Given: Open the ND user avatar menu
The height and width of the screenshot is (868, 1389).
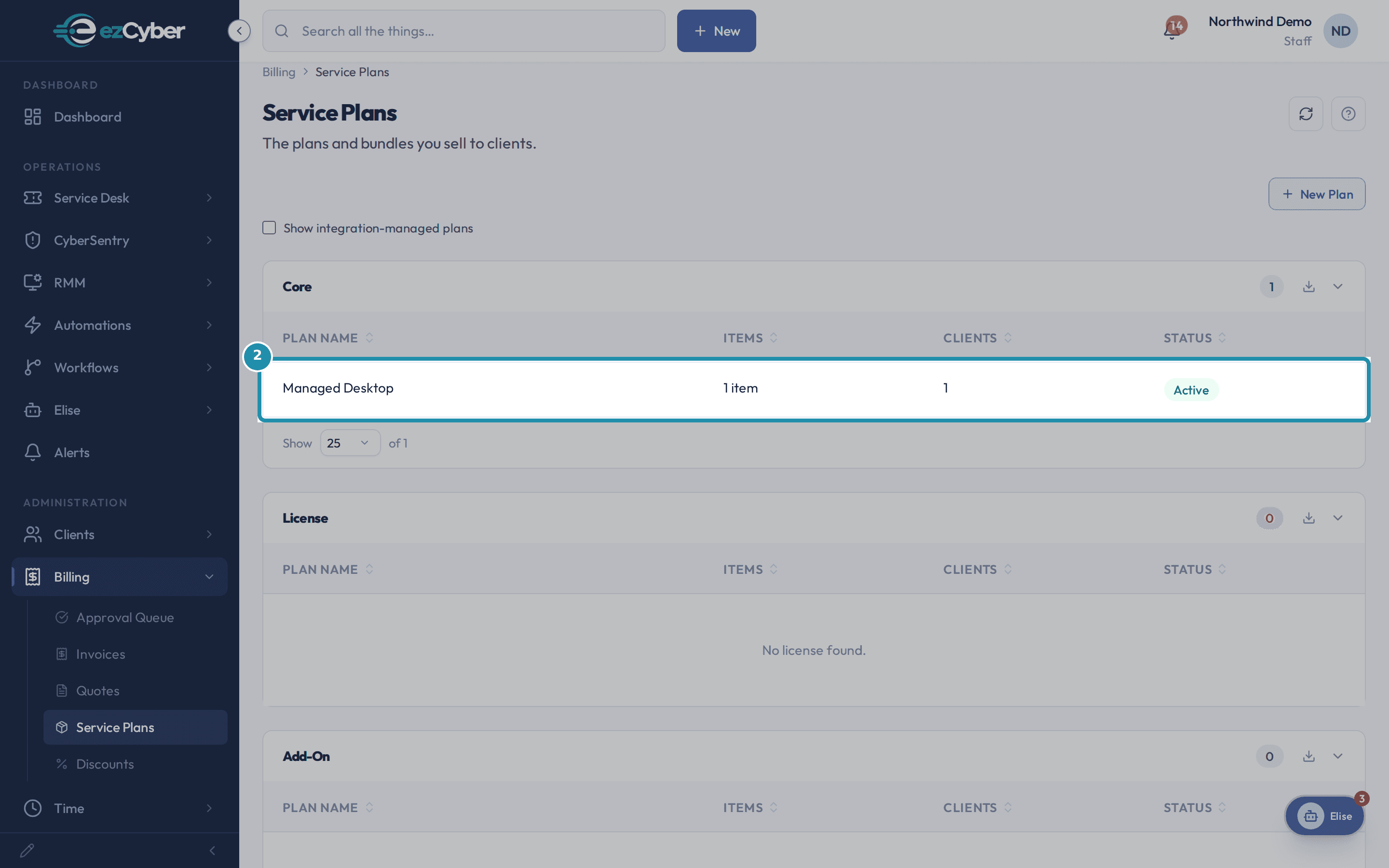Looking at the screenshot, I should pos(1340,31).
